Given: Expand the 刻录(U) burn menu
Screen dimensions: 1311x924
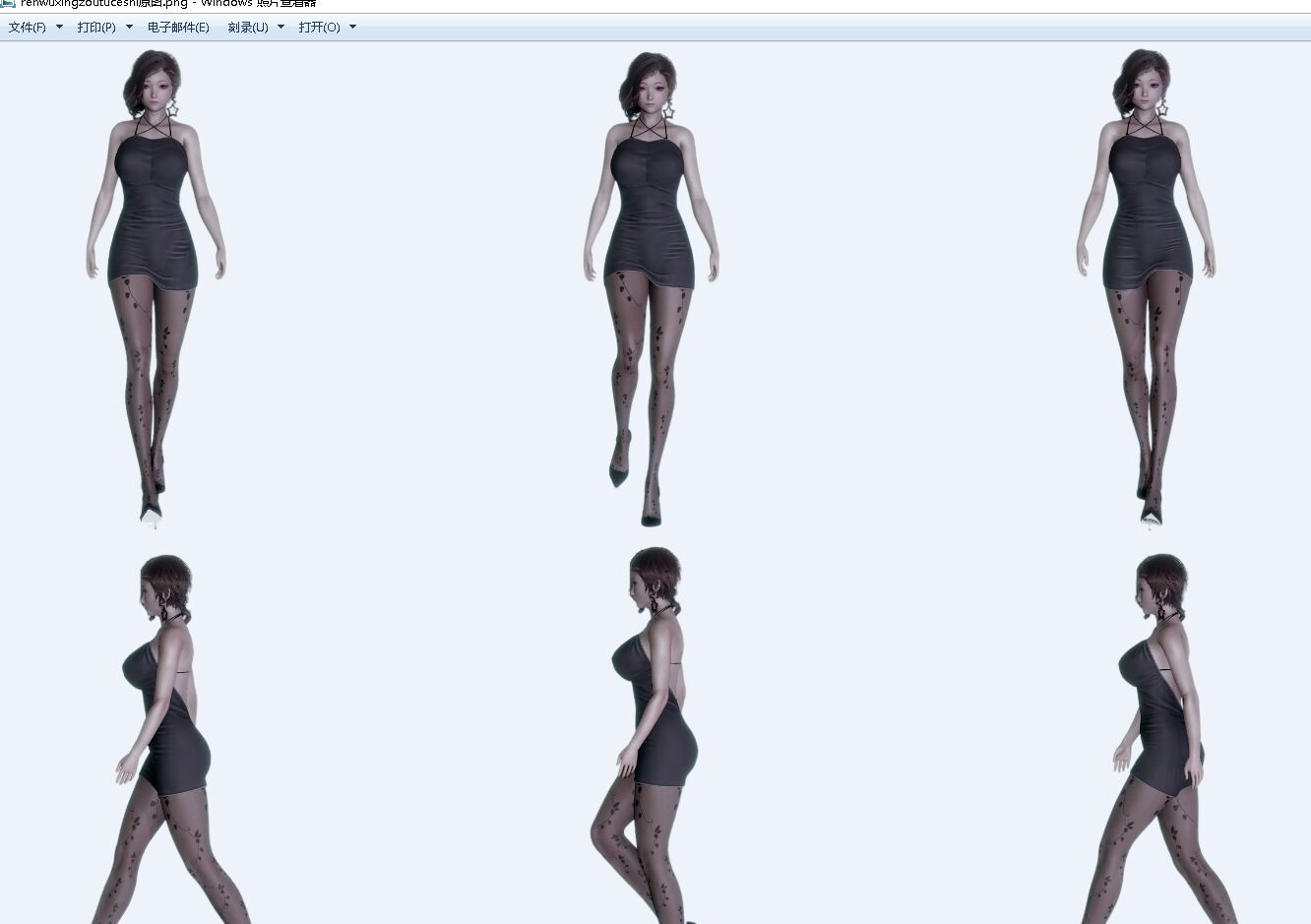Looking at the screenshot, I should 256,28.
